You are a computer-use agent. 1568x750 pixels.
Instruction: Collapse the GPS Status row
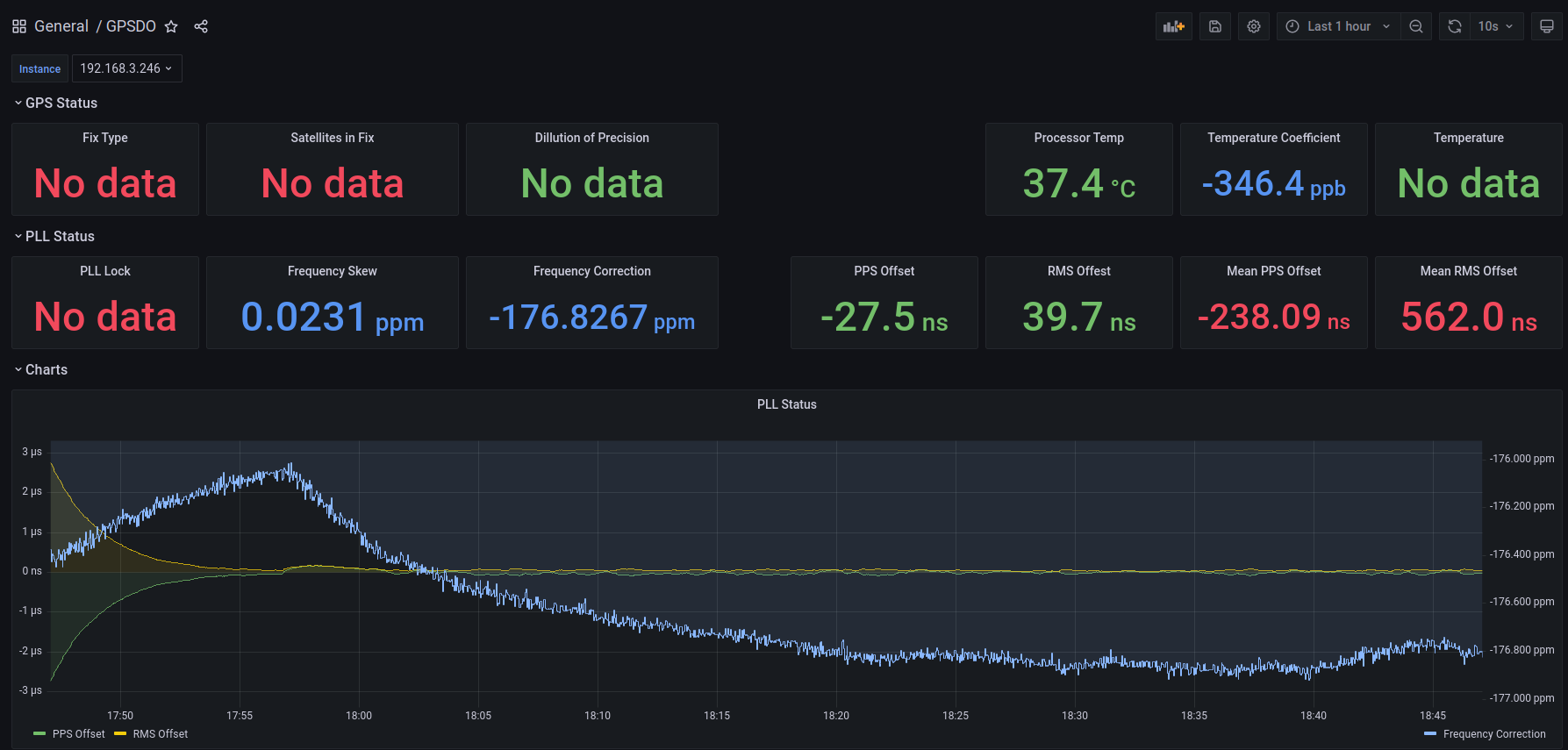[61, 103]
